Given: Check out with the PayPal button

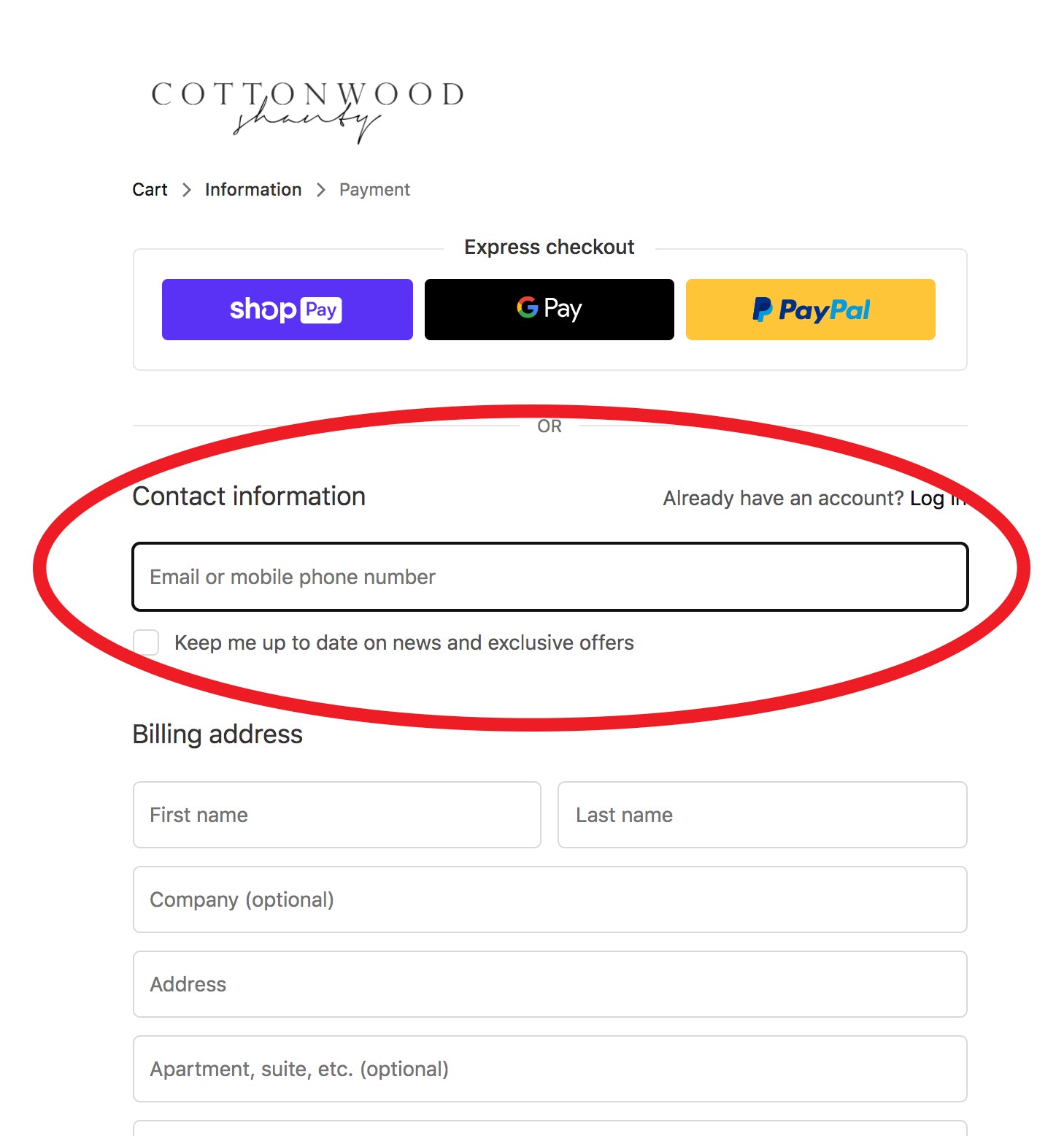Looking at the screenshot, I should (811, 310).
